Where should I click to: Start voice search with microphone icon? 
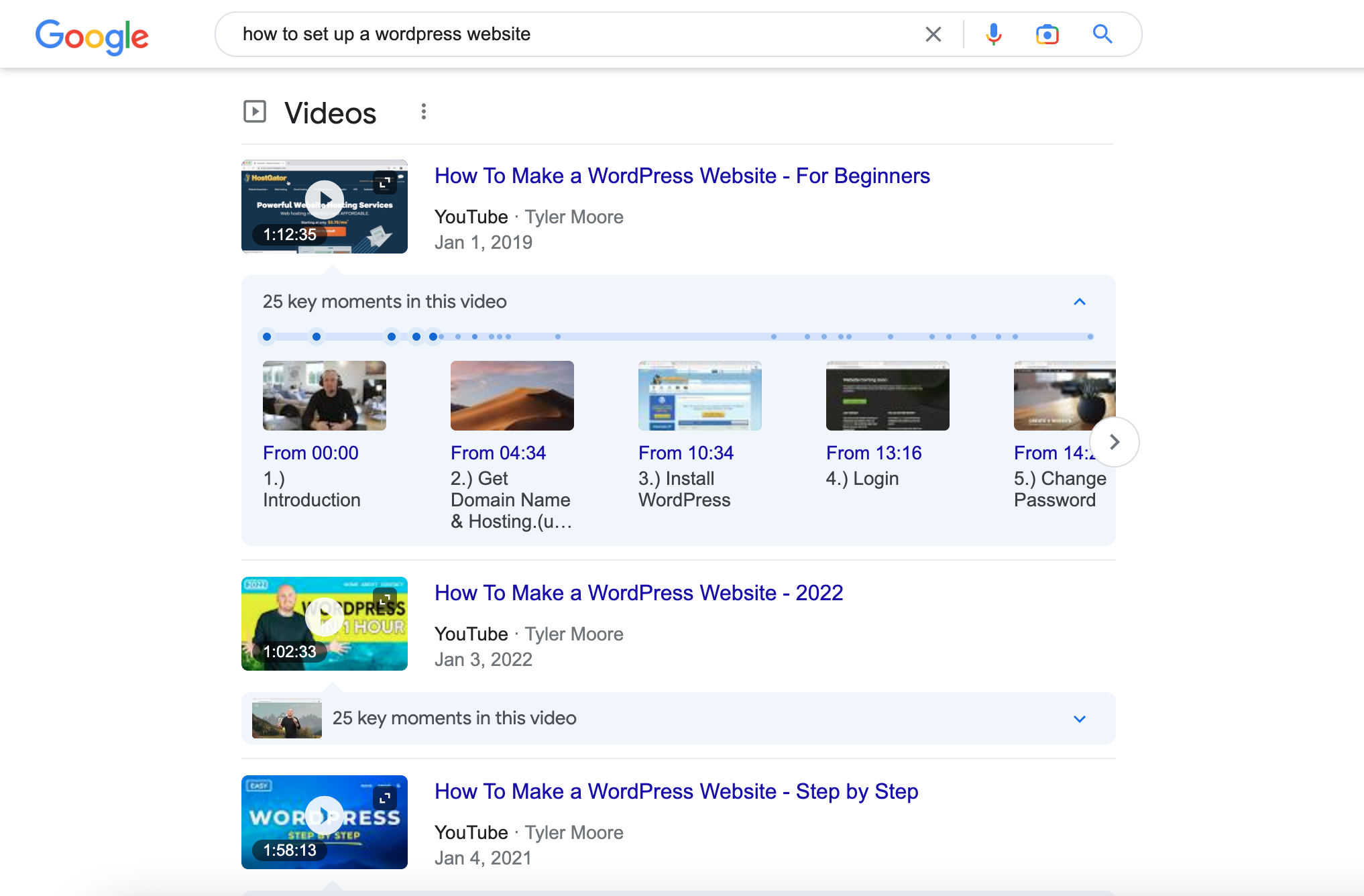pos(993,34)
